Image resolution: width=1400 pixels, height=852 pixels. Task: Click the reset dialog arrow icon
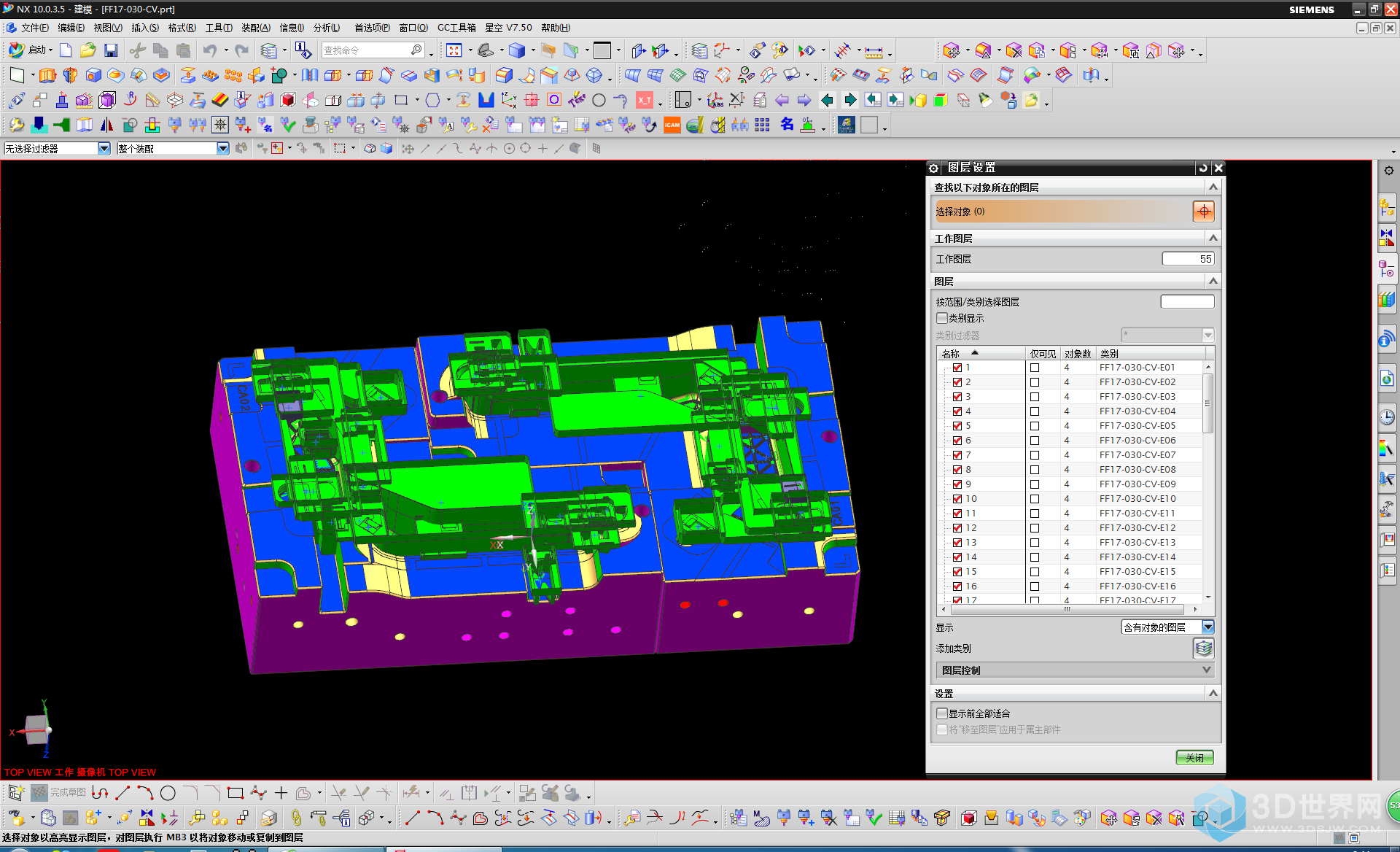pyautogui.click(x=1203, y=168)
